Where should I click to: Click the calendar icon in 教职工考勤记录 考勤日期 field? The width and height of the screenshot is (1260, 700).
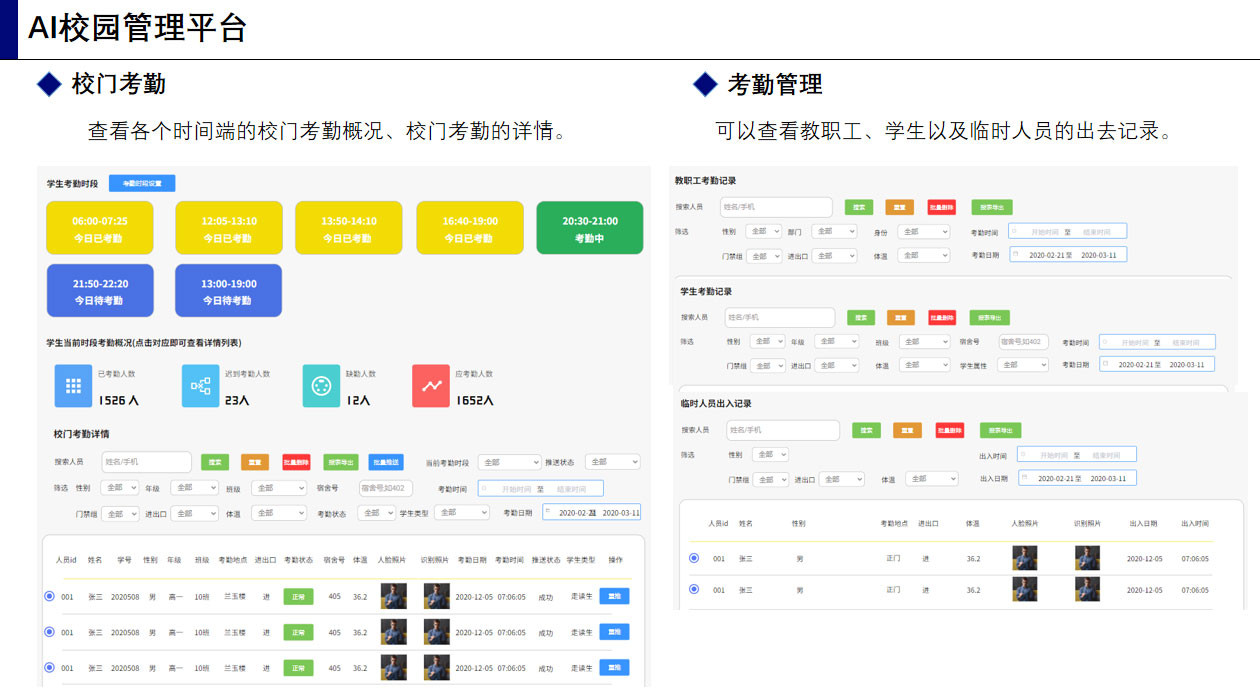click(1016, 255)
